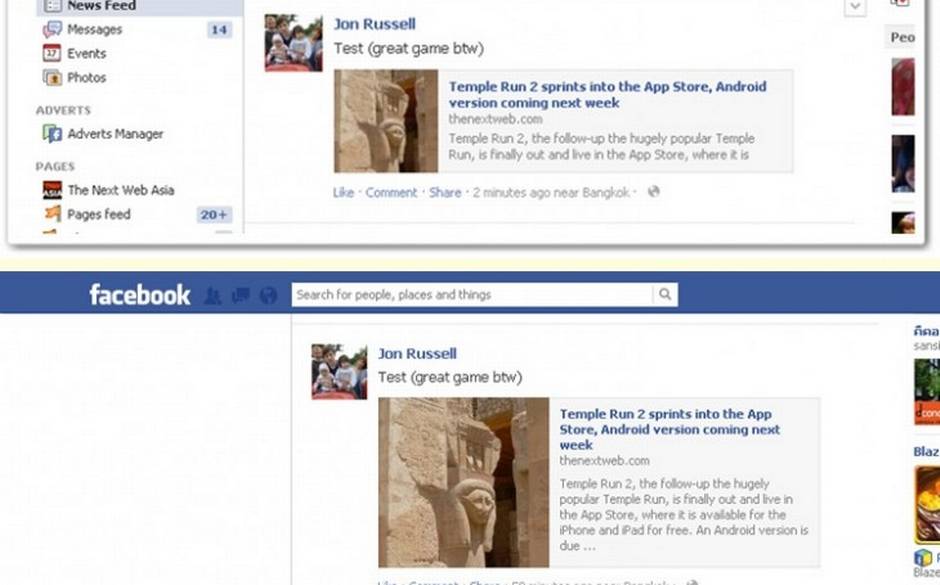
Task: Open notifications globe icon in header
Action: coord(268,295)
